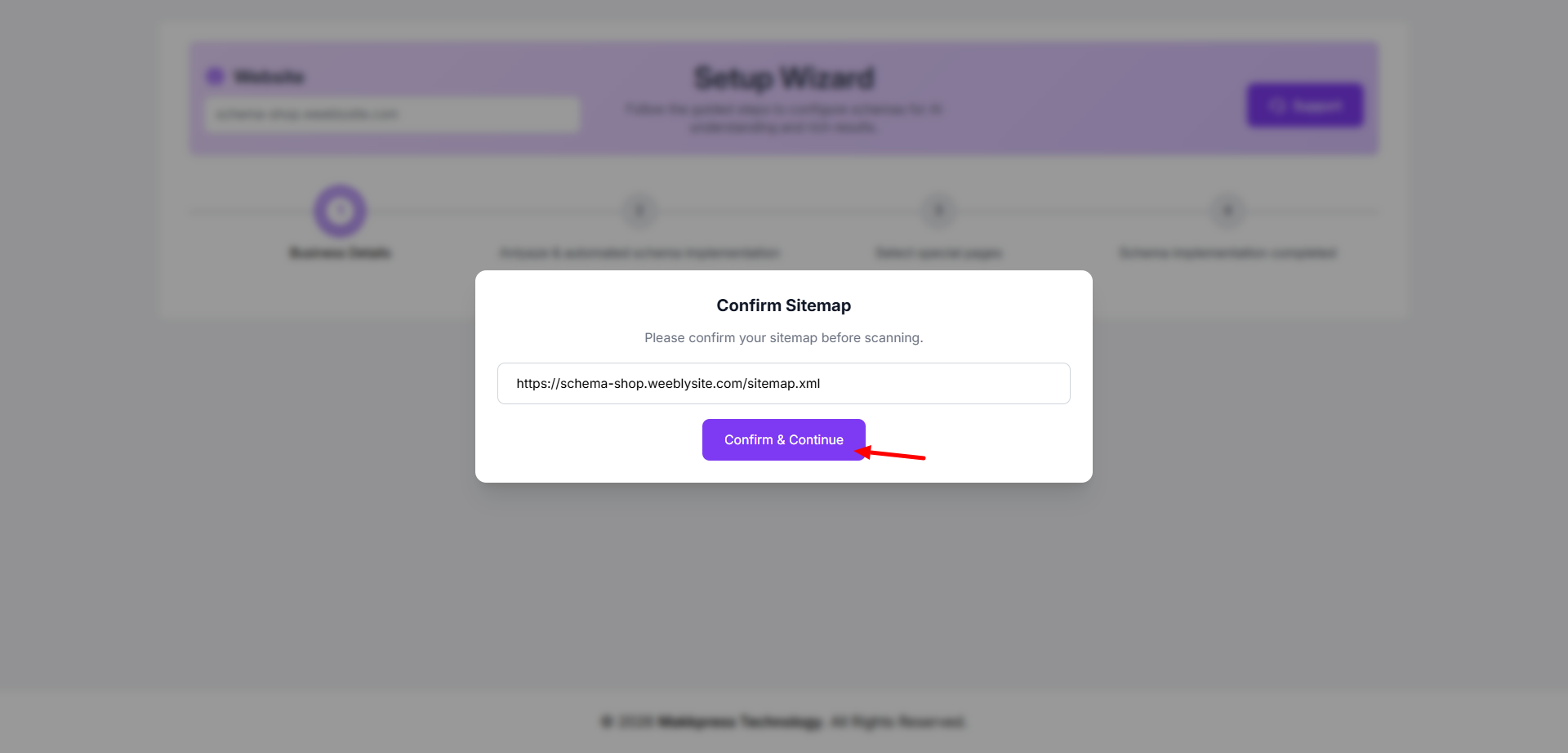
Task: Click the Website label in the header
Action: pos(269,77)
